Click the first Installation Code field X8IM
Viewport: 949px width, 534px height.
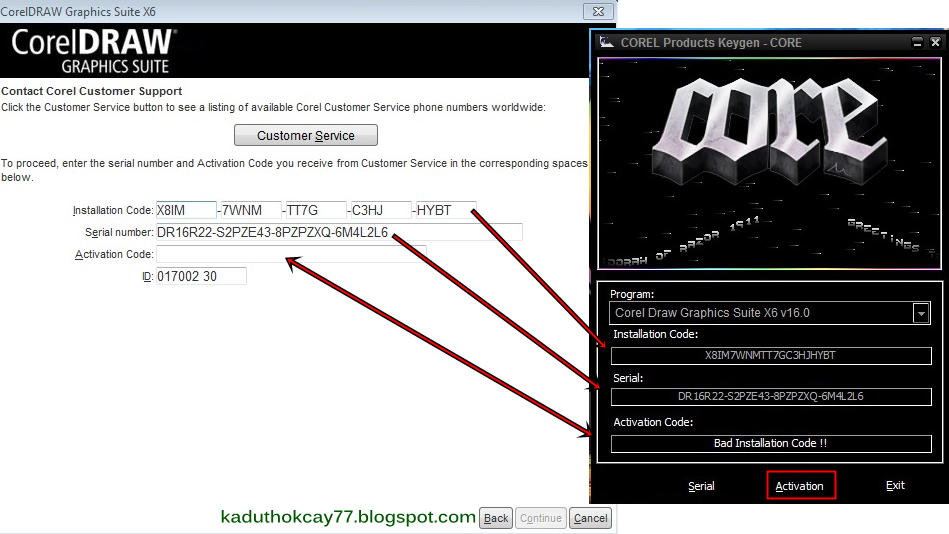[186, 210]
